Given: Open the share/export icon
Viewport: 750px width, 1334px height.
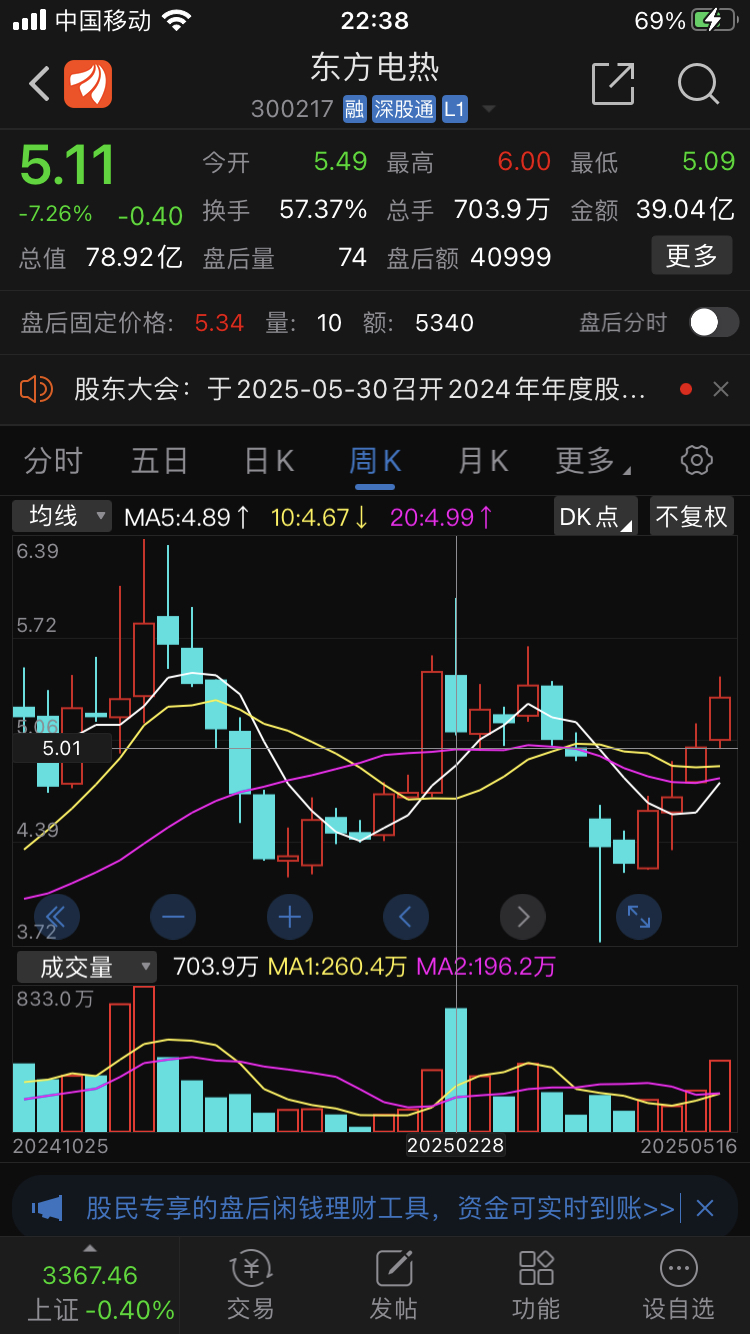Looking at the screenshot, I should 613,84.
